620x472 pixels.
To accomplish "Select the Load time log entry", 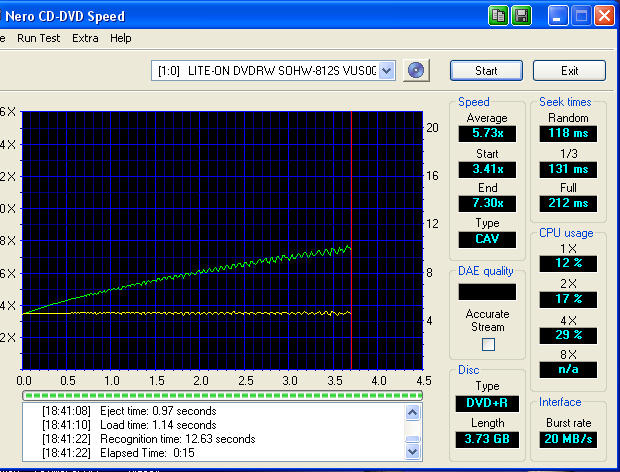I will (129, 425).
